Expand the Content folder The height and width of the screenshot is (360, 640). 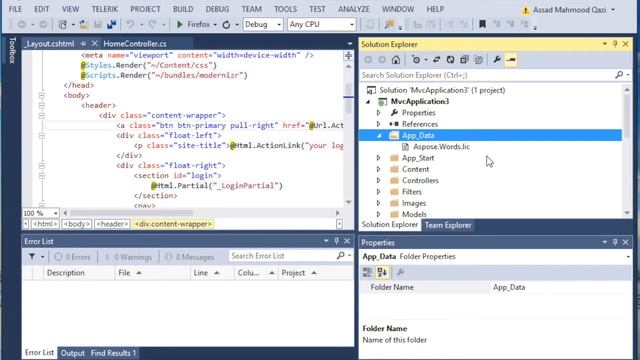[x=378, y=169]
